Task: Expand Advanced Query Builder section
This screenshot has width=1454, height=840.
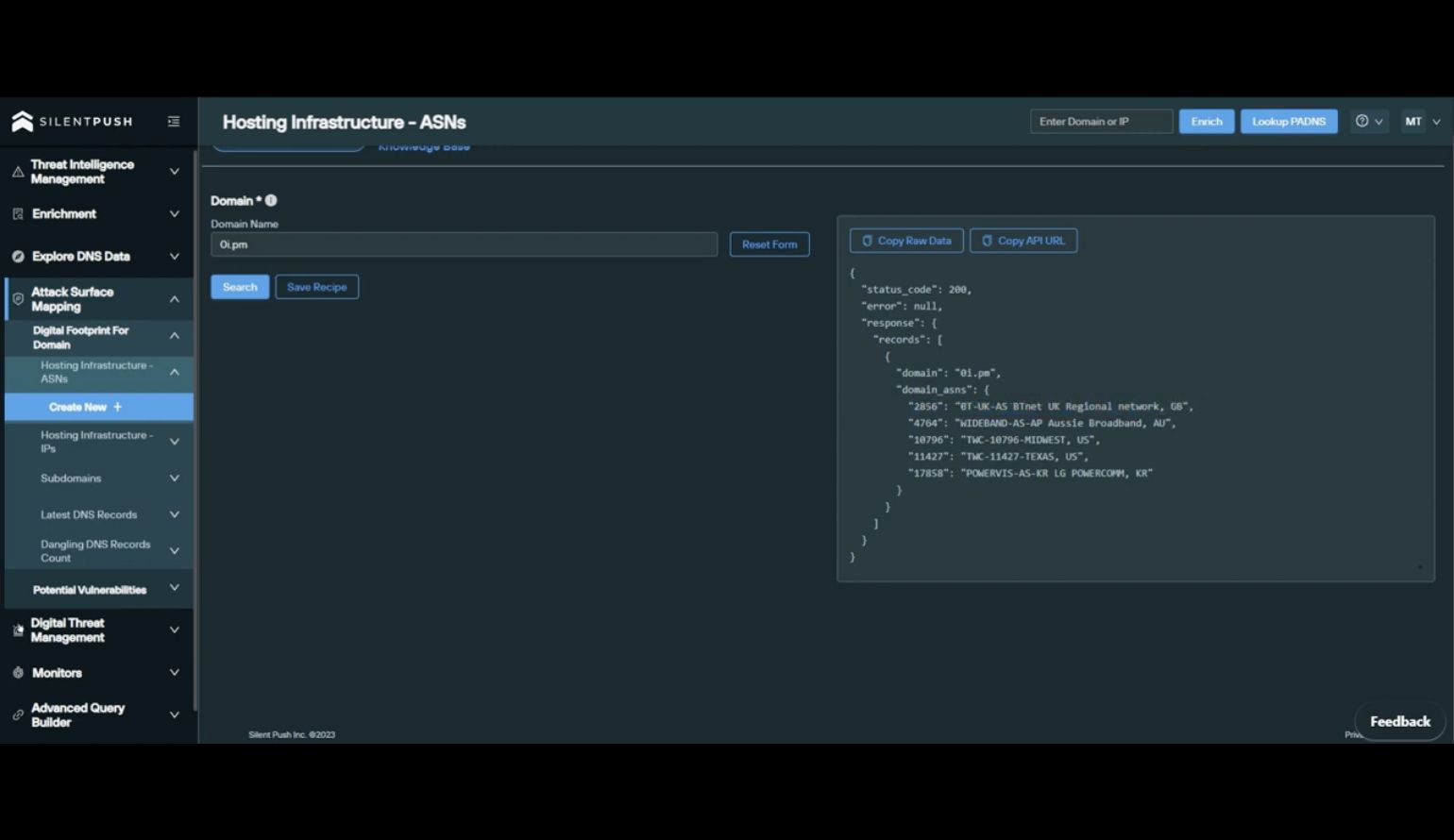Action: pyautogui.click(x=175, y=715)
